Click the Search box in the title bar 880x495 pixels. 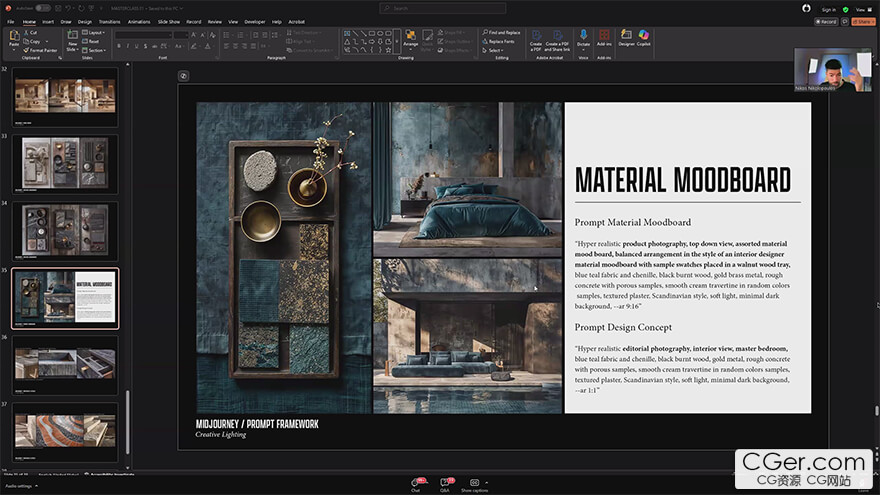coord(443,8)
